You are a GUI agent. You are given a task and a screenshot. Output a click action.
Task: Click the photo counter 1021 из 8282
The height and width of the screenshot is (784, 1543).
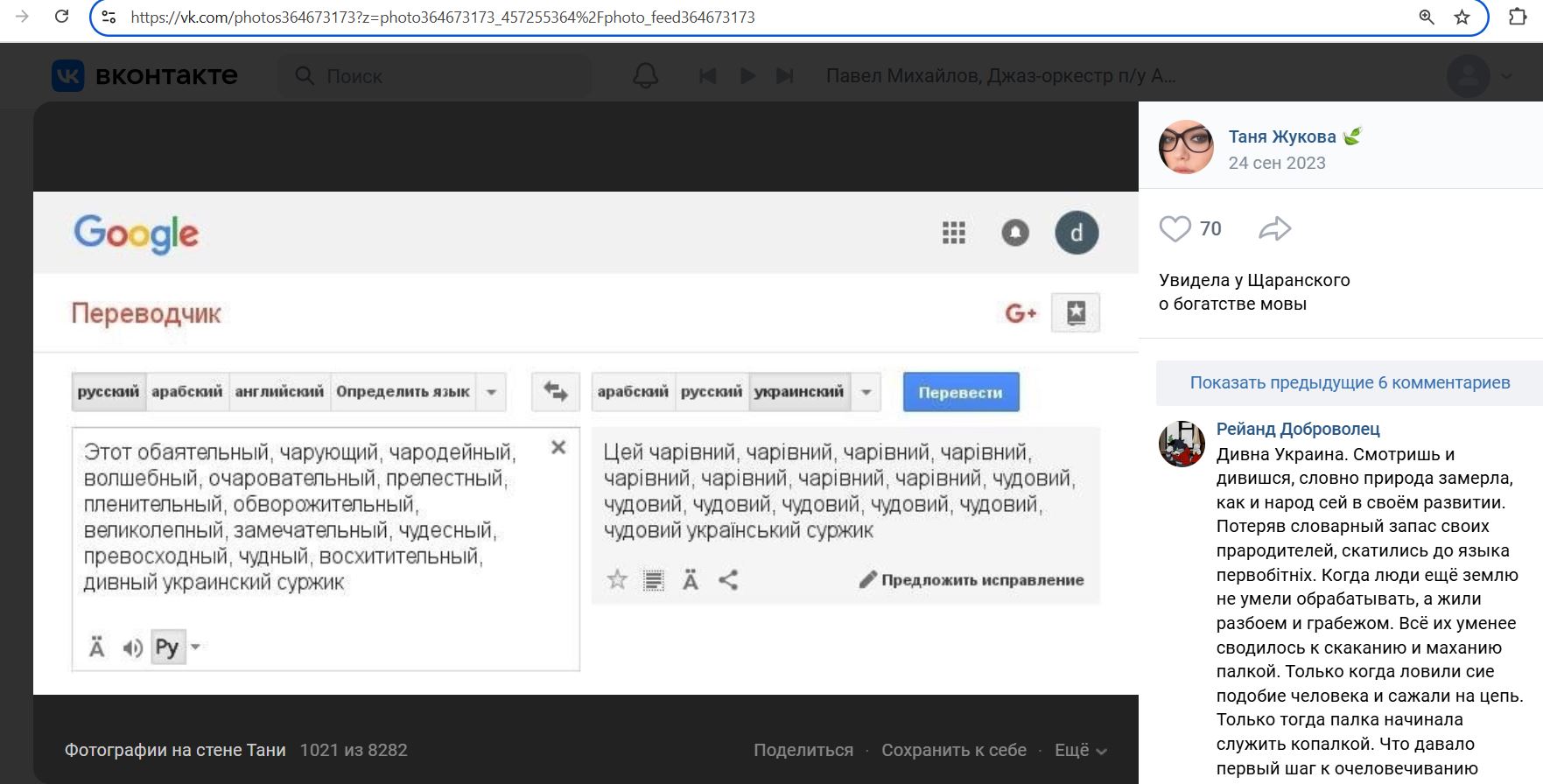click(x=354, y=750)
